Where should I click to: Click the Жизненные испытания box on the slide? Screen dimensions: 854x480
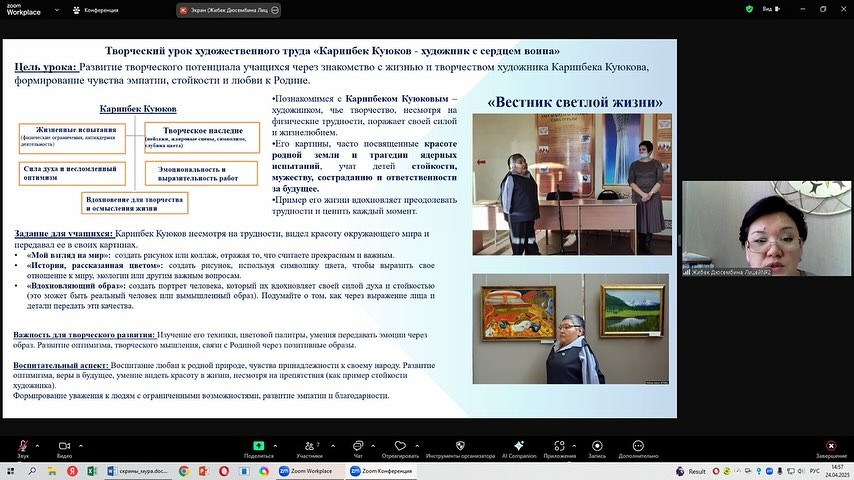[72, 138]
